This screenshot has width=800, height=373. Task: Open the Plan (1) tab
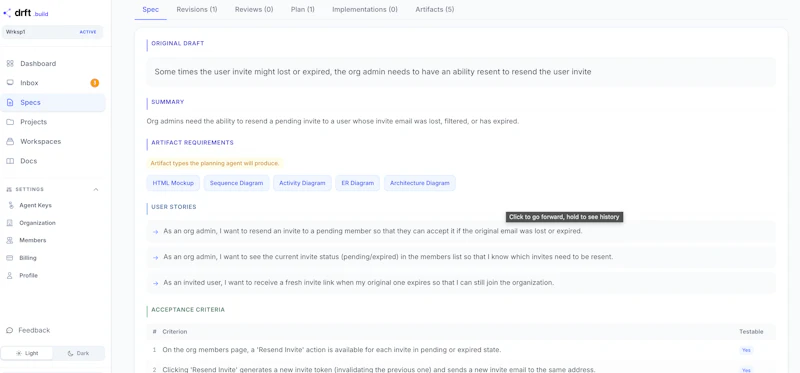303,9
